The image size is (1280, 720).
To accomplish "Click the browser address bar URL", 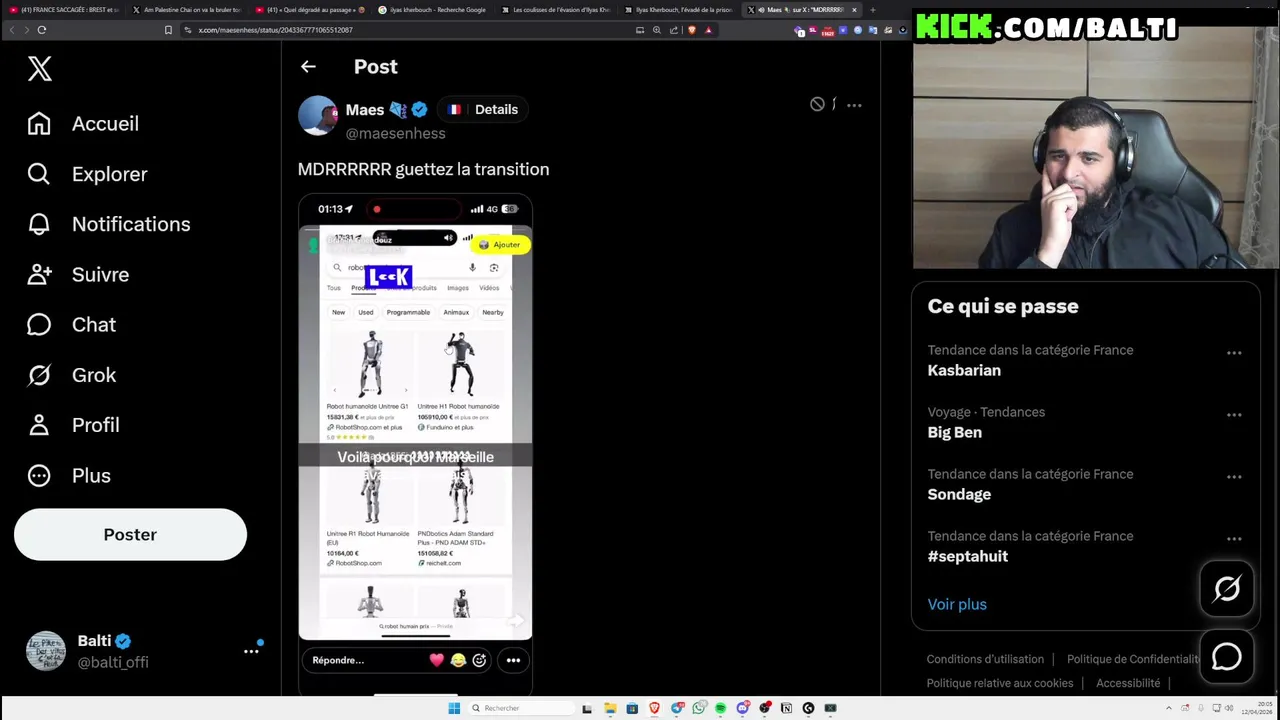I will pyautogui.click(x=276, y=30).
